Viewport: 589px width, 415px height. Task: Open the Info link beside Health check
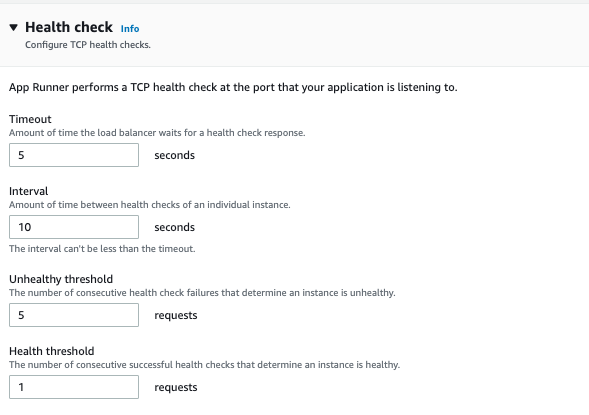click(130, 29)
